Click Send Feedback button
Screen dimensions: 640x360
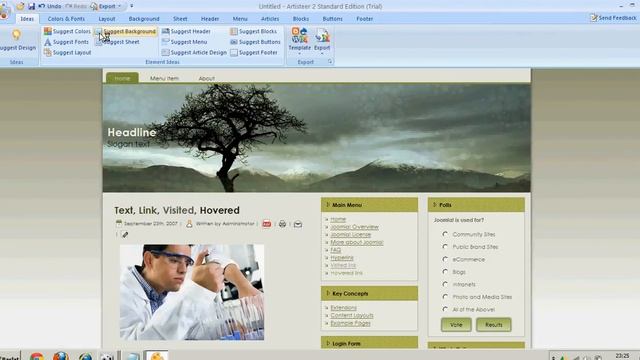coord(613,18)
